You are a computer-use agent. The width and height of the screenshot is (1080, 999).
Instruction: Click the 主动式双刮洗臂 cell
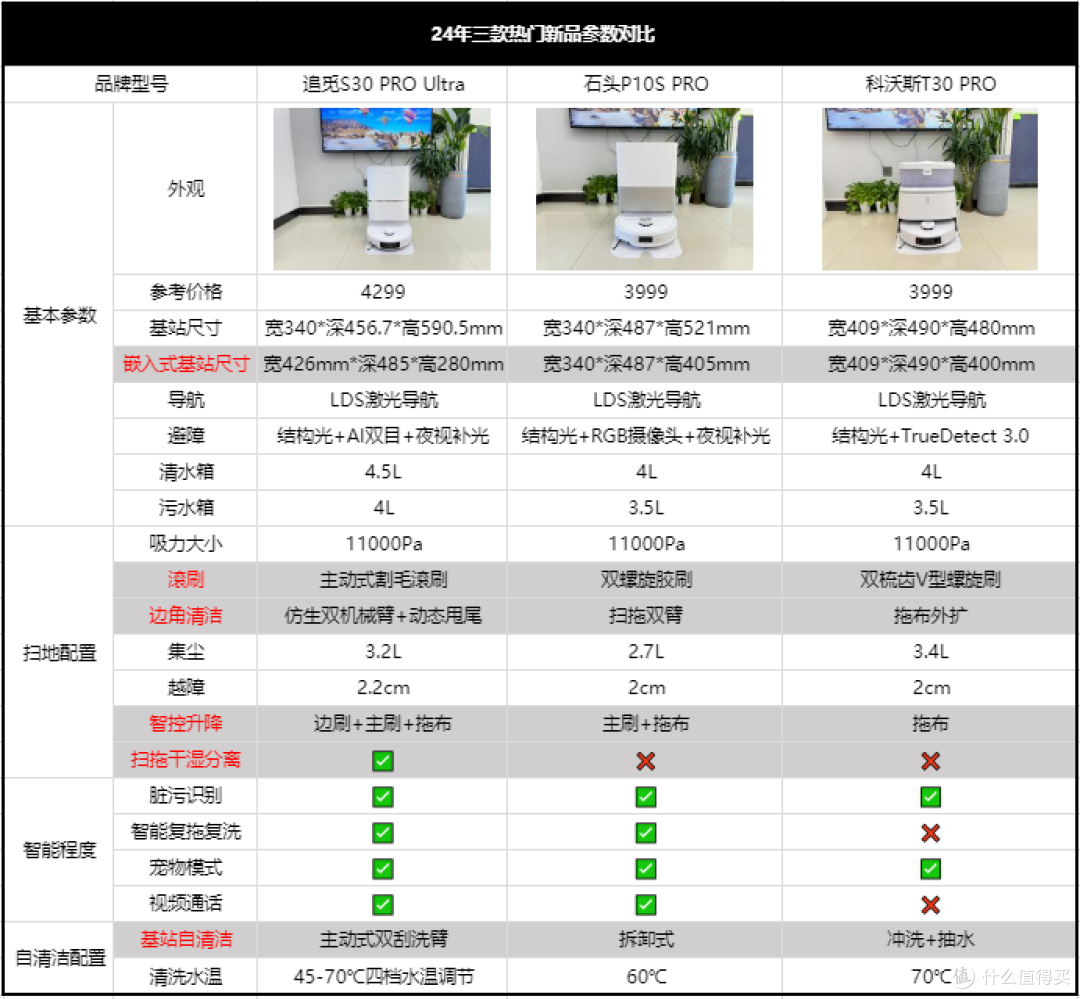pyautogui.click(x=383, y=939)
